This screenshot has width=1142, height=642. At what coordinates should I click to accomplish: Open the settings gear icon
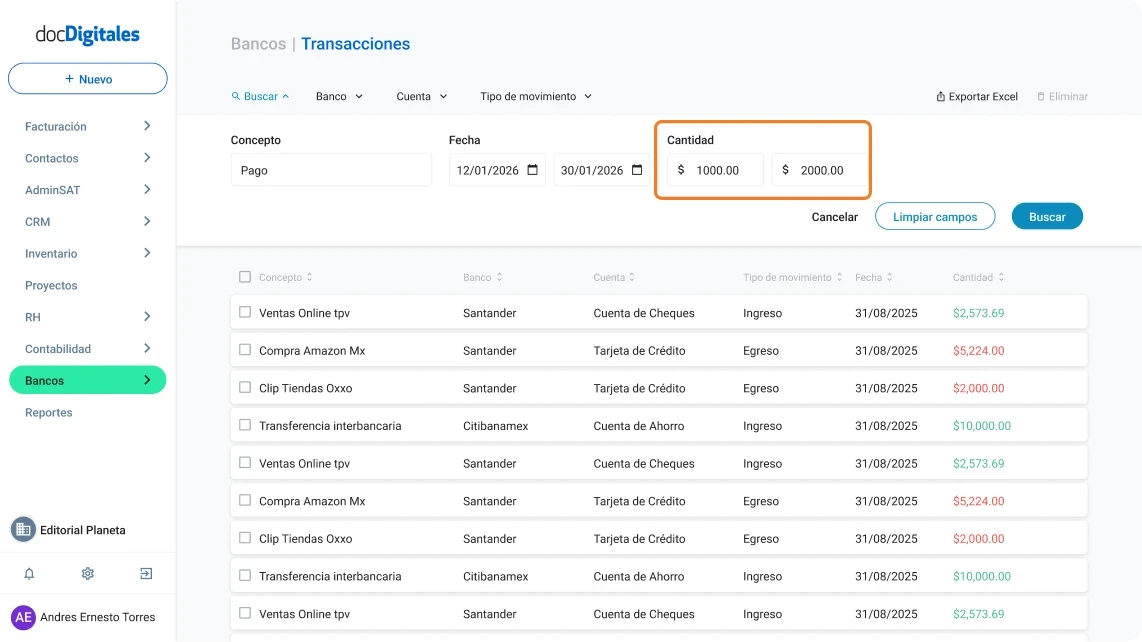[x=87, y=573]
